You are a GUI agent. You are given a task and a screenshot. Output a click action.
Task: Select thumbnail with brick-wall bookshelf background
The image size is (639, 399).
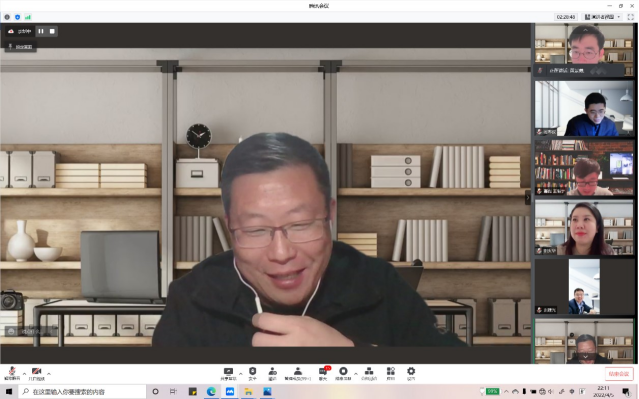[584, 168]
